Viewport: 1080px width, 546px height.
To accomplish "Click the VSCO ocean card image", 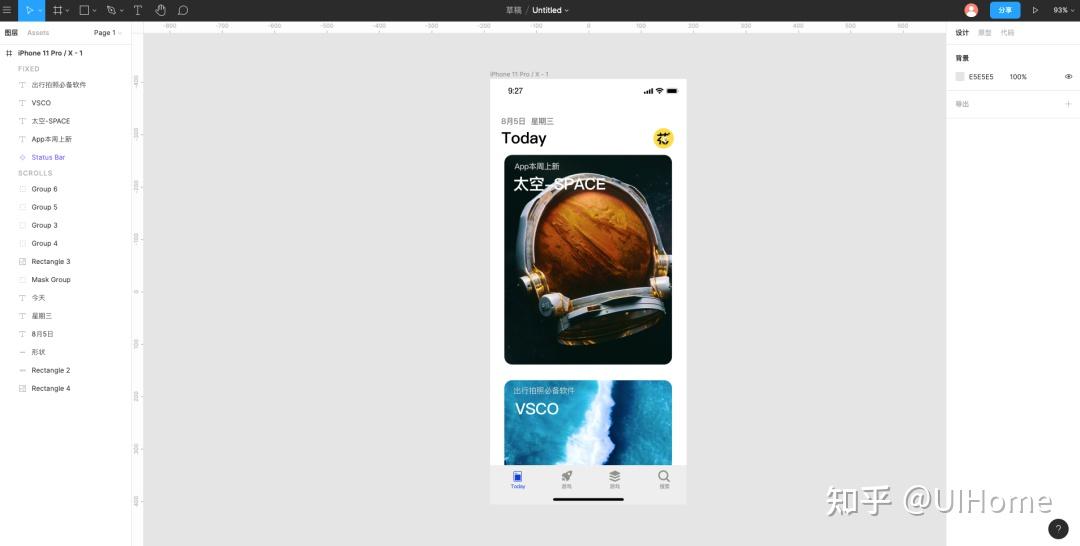I will (x=588, y=423).
